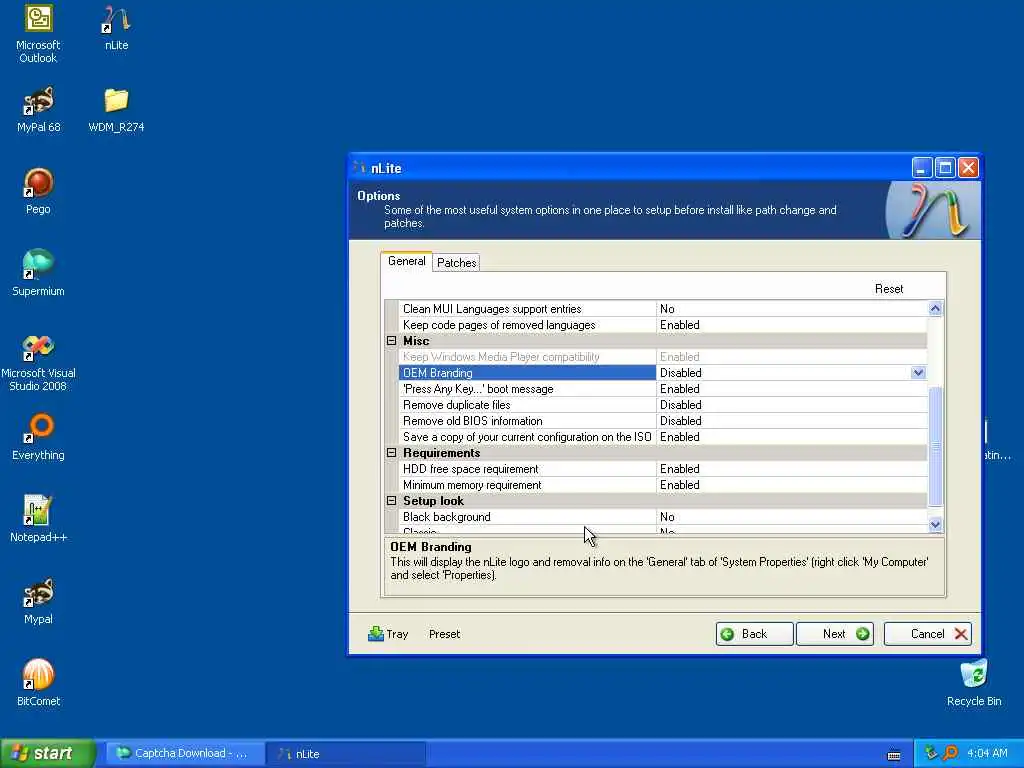The width and height of the screenshot is (1024, 768).
Task: Maximize the nLite window
Action: (x=945, y=168)
